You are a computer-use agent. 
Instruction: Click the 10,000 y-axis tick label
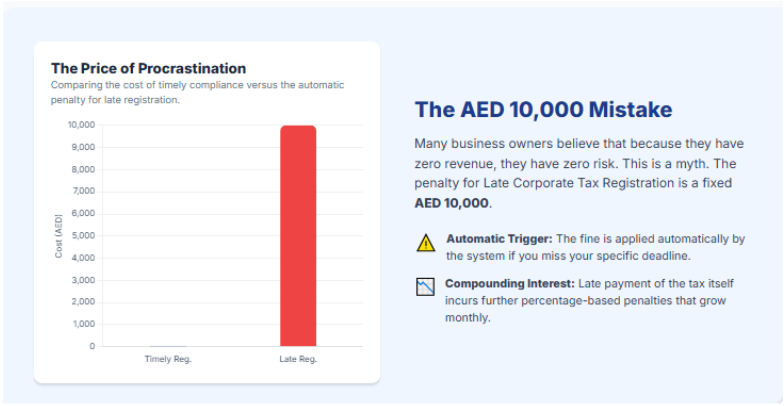tap(81, 125)
